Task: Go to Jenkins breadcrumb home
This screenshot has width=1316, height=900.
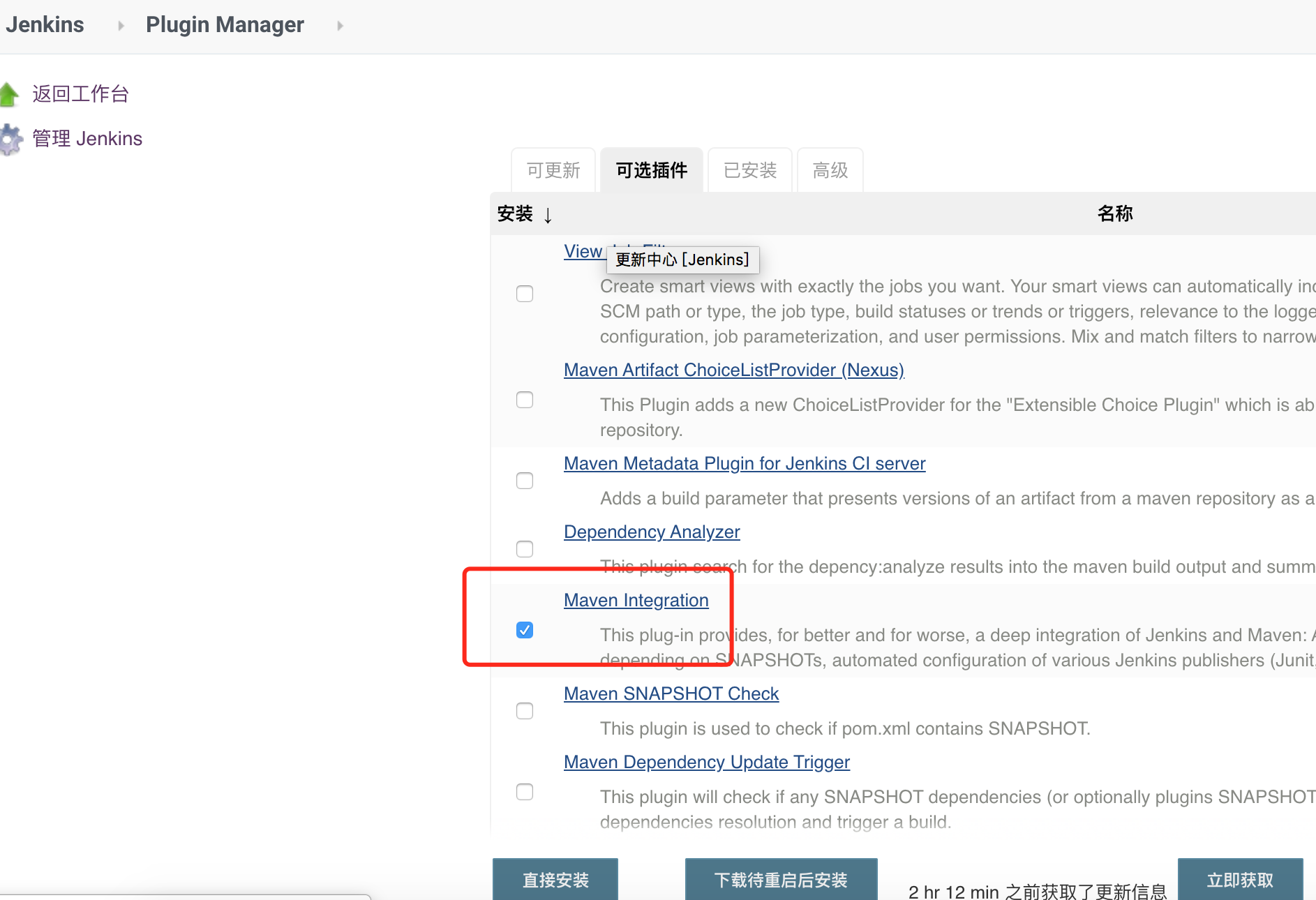Action: pos(45,24)
